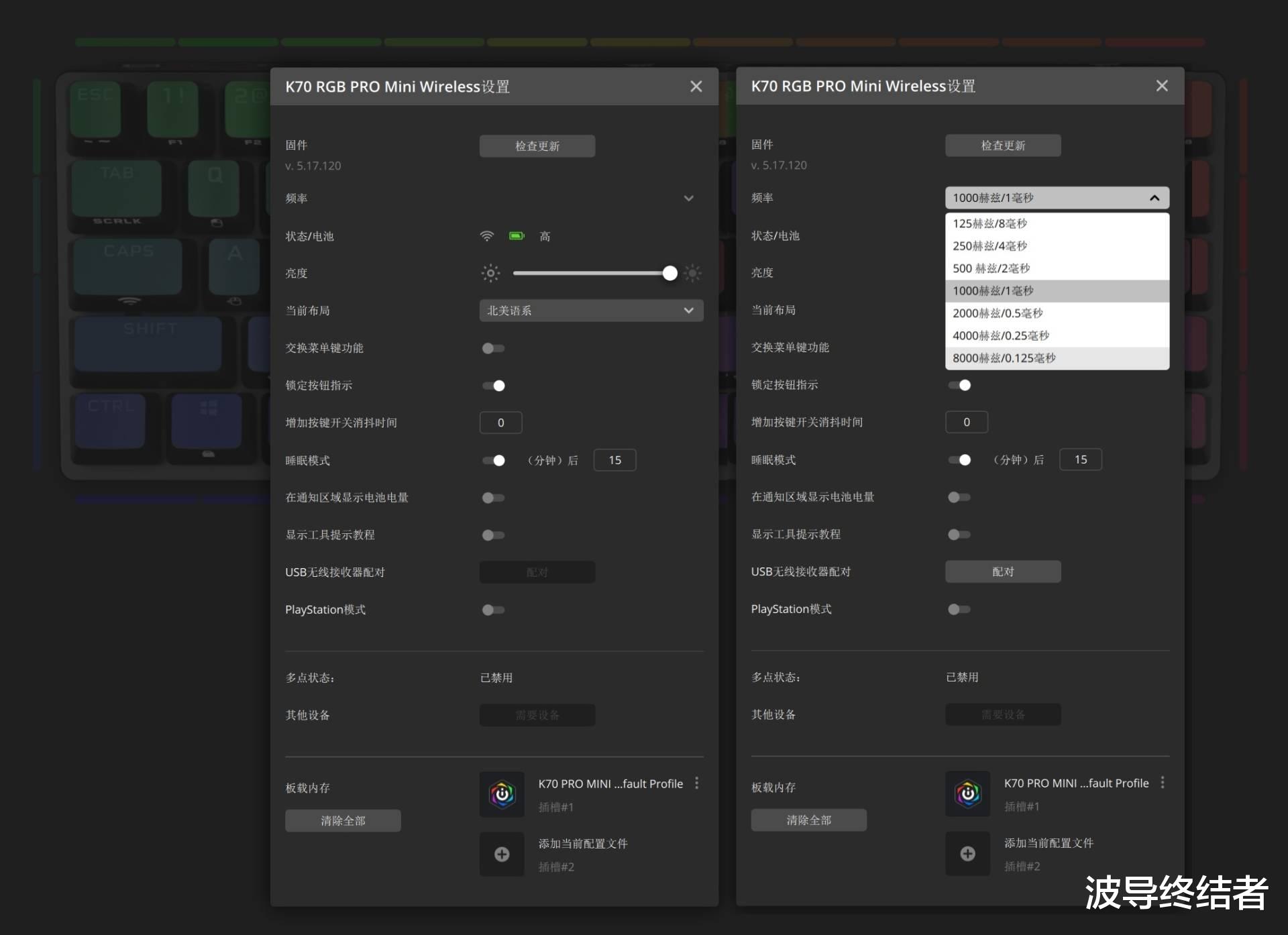Open the three-dot profile menu in left panel
1288x935 pixels.
pyautogui.click(x=697, y=783)
